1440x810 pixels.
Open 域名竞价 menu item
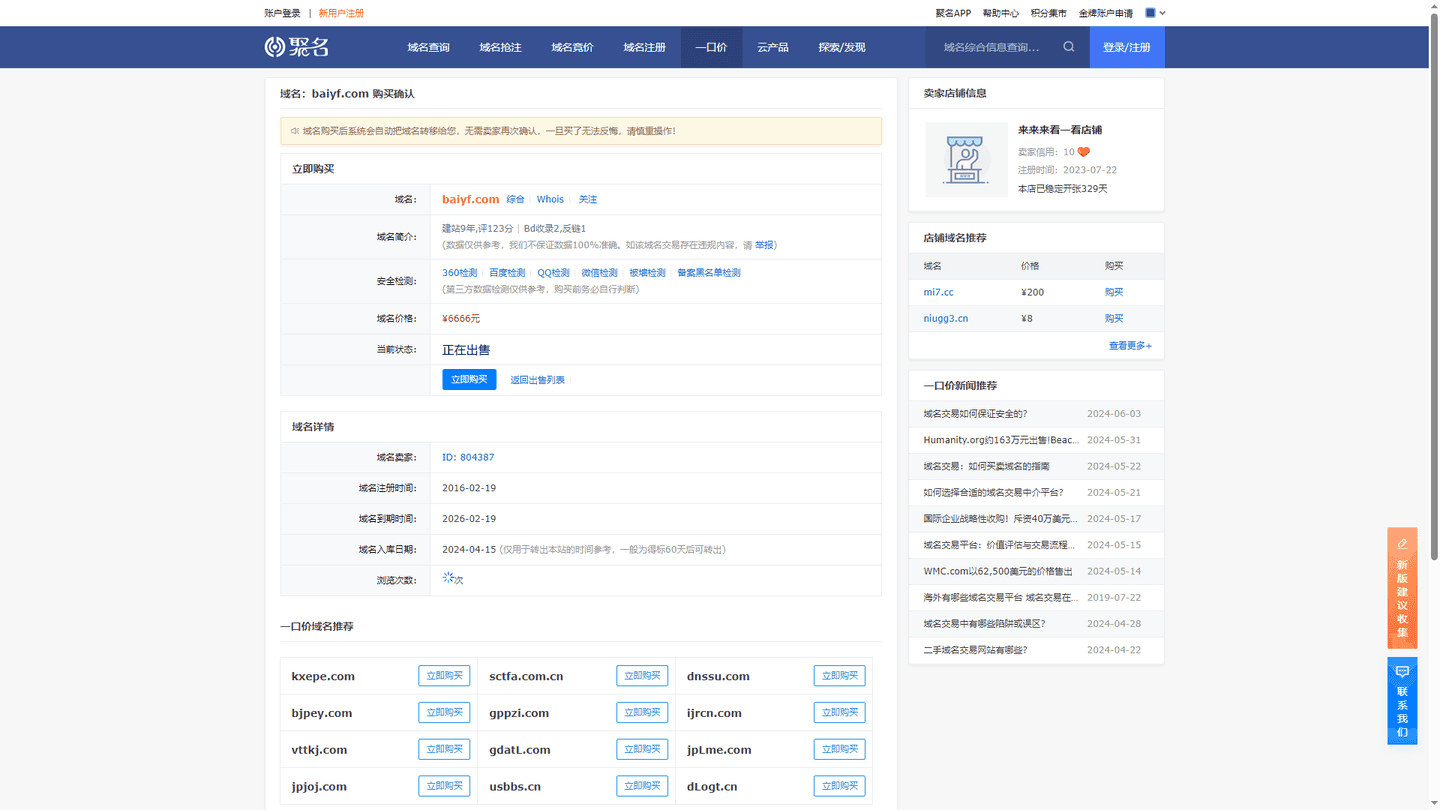tap(572, 47)
